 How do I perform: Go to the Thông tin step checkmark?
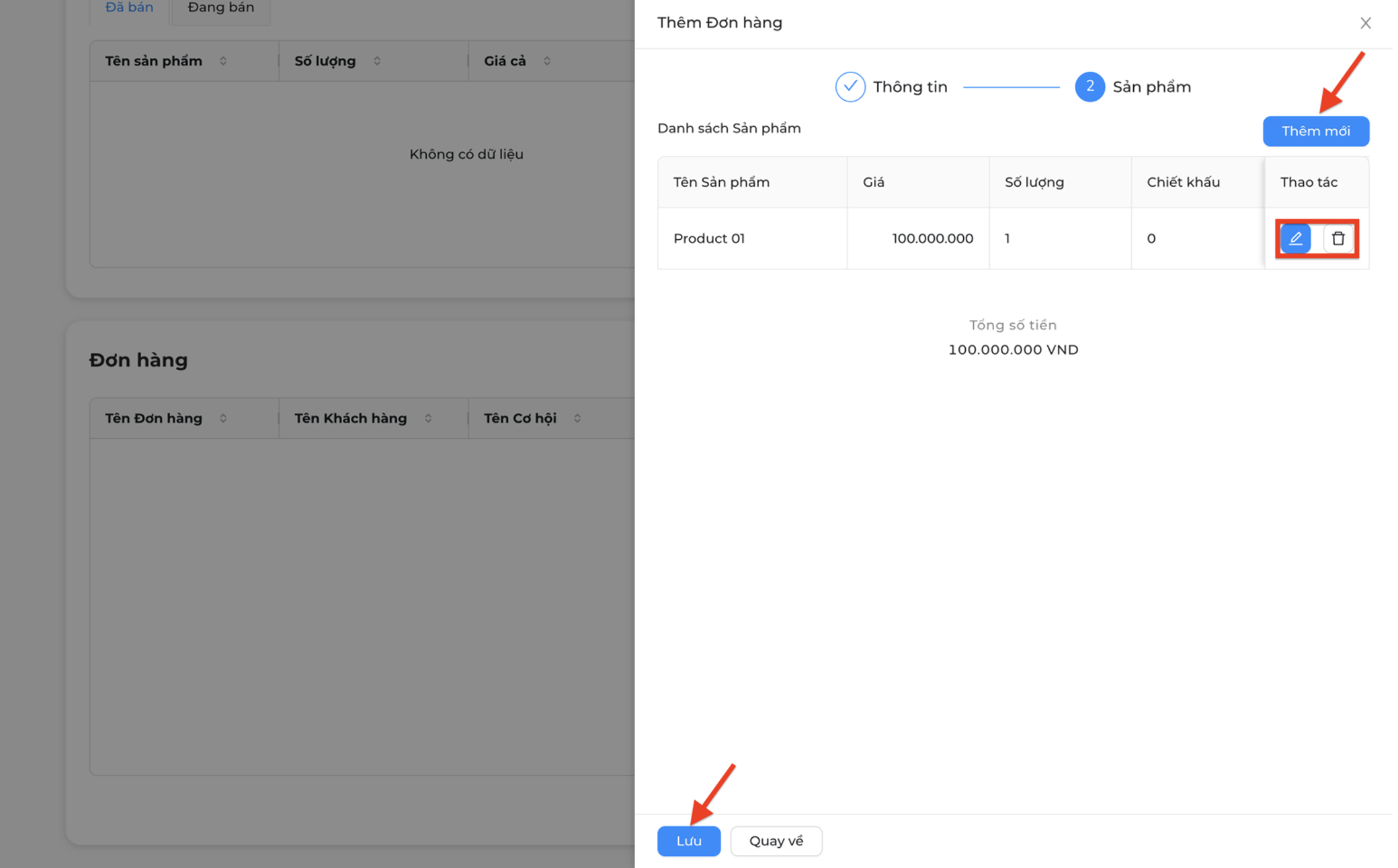[850, 87]
